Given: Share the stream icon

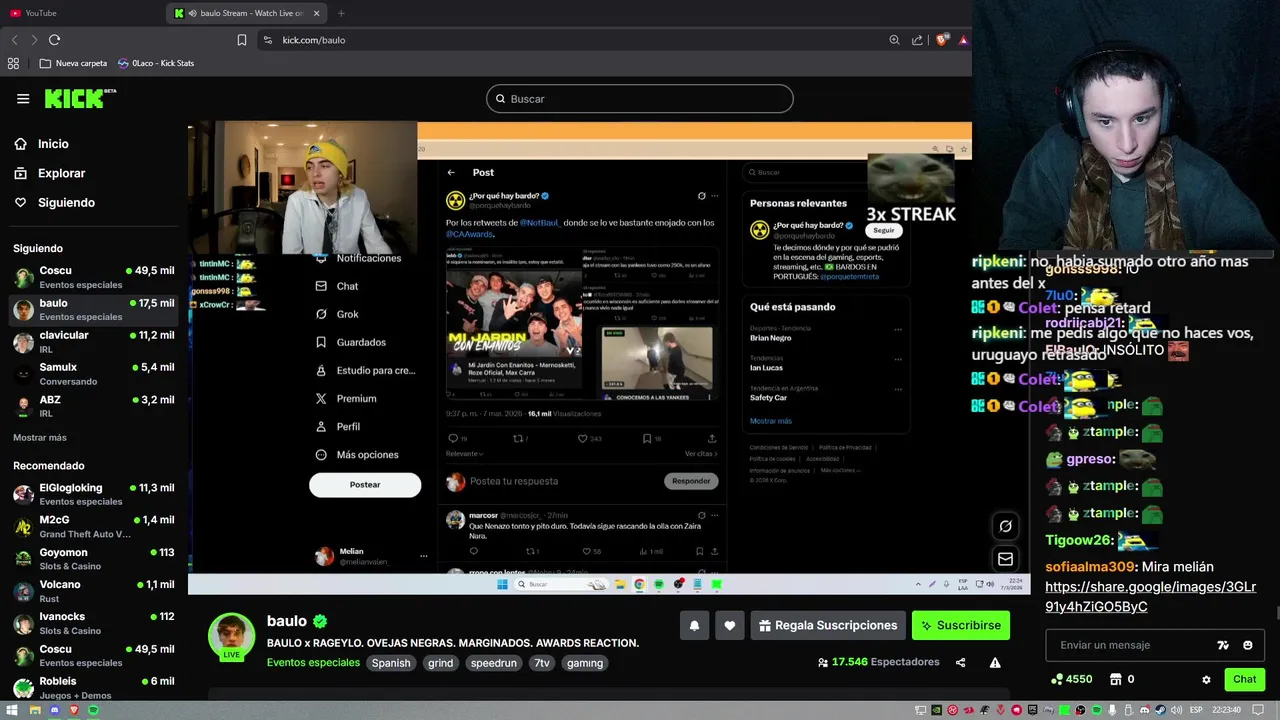Looking at the screenshot, I should [961, 662].
